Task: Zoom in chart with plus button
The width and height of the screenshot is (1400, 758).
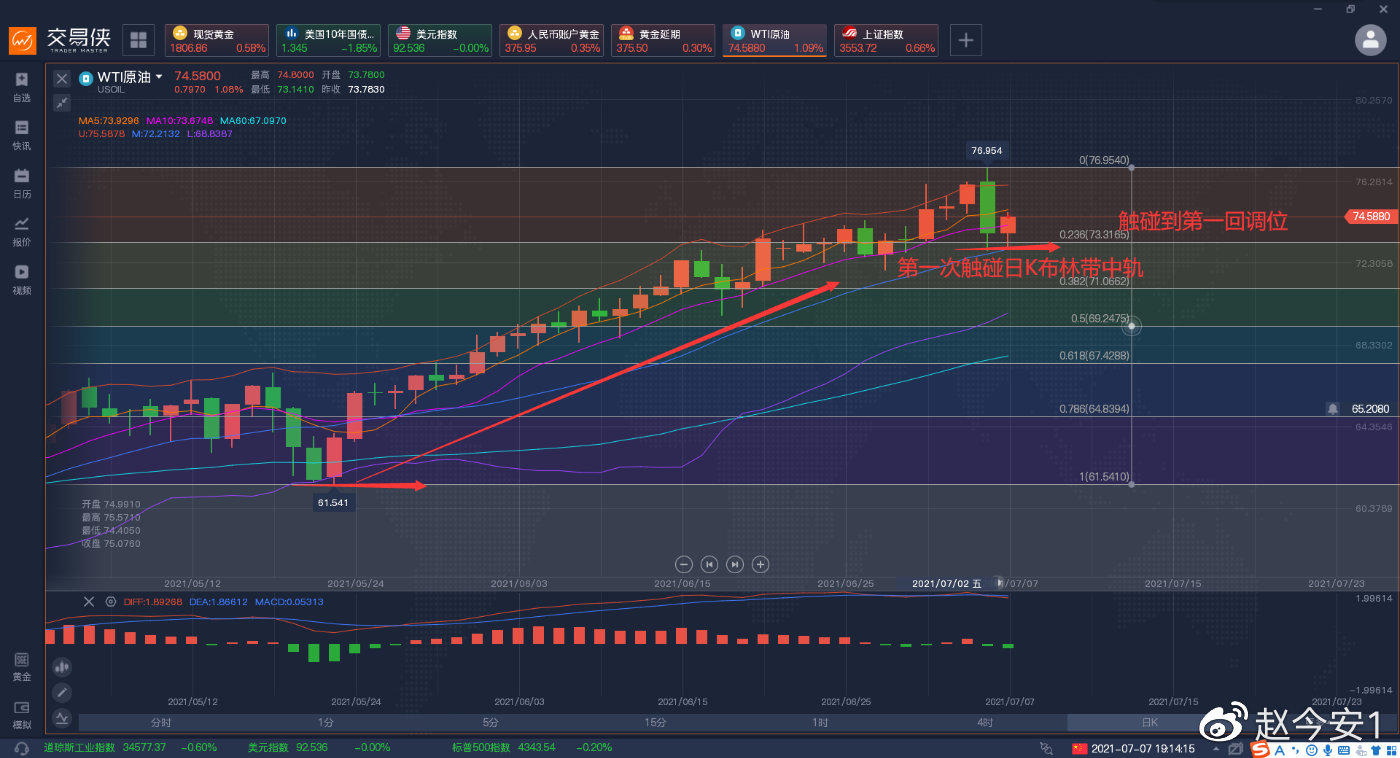Action: point(760,564)
